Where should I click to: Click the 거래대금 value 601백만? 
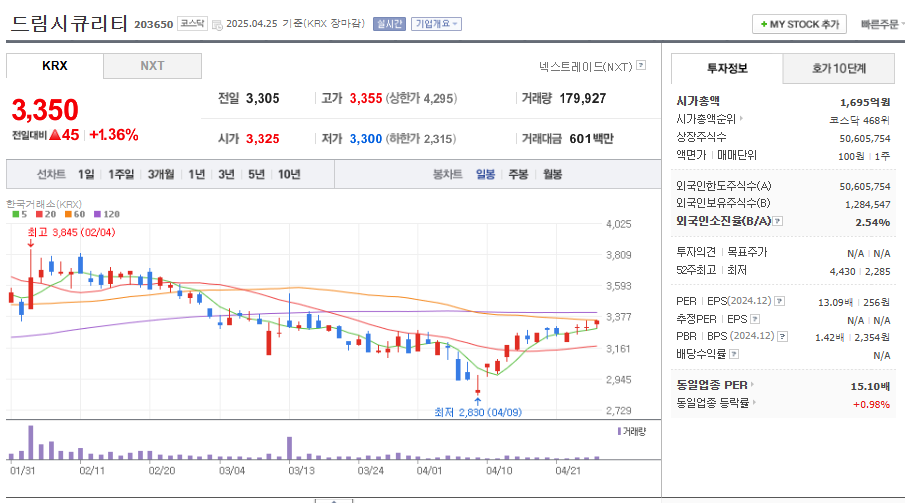tap(592, 139)
